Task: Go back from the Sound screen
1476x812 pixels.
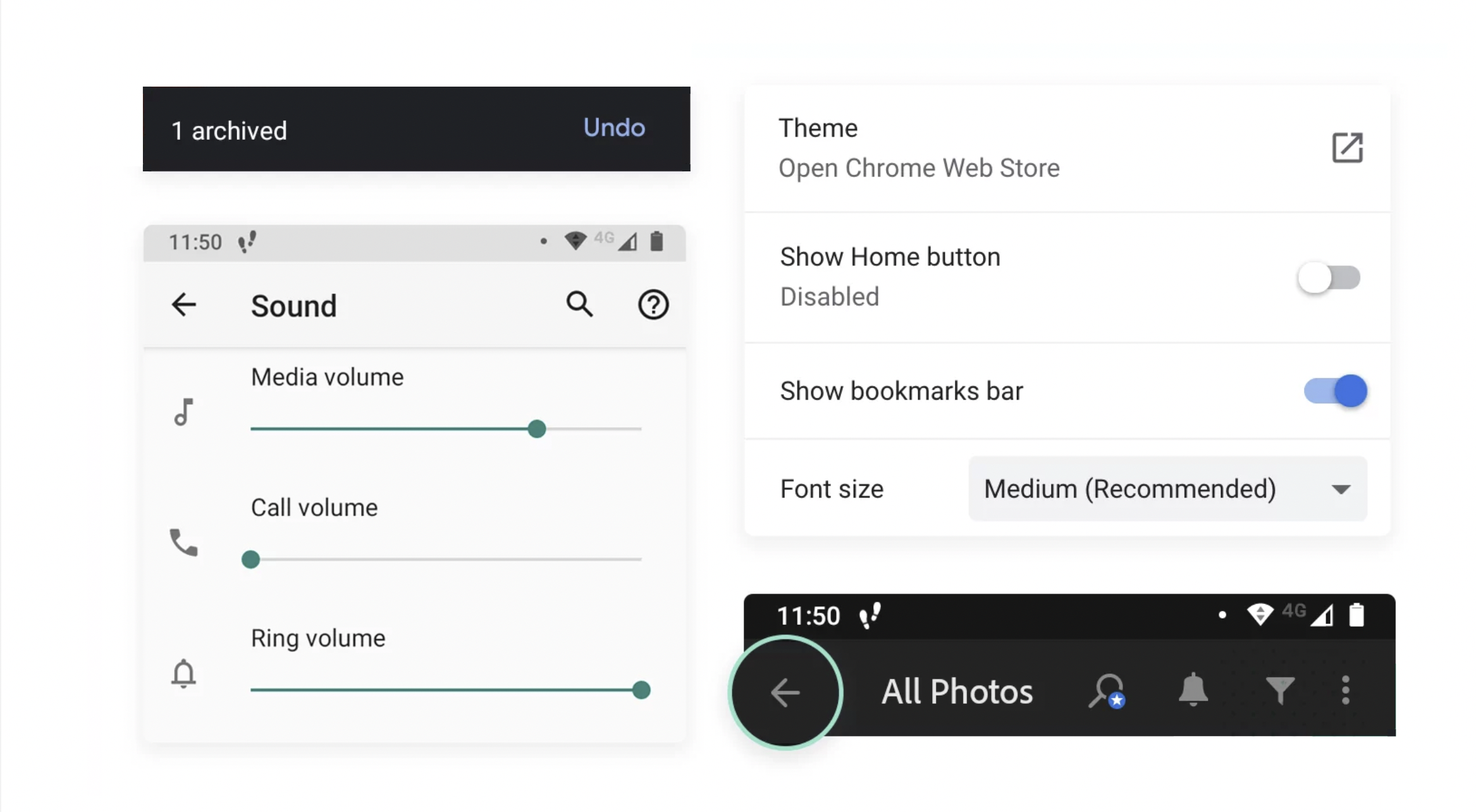Action: tap(184, 305)
